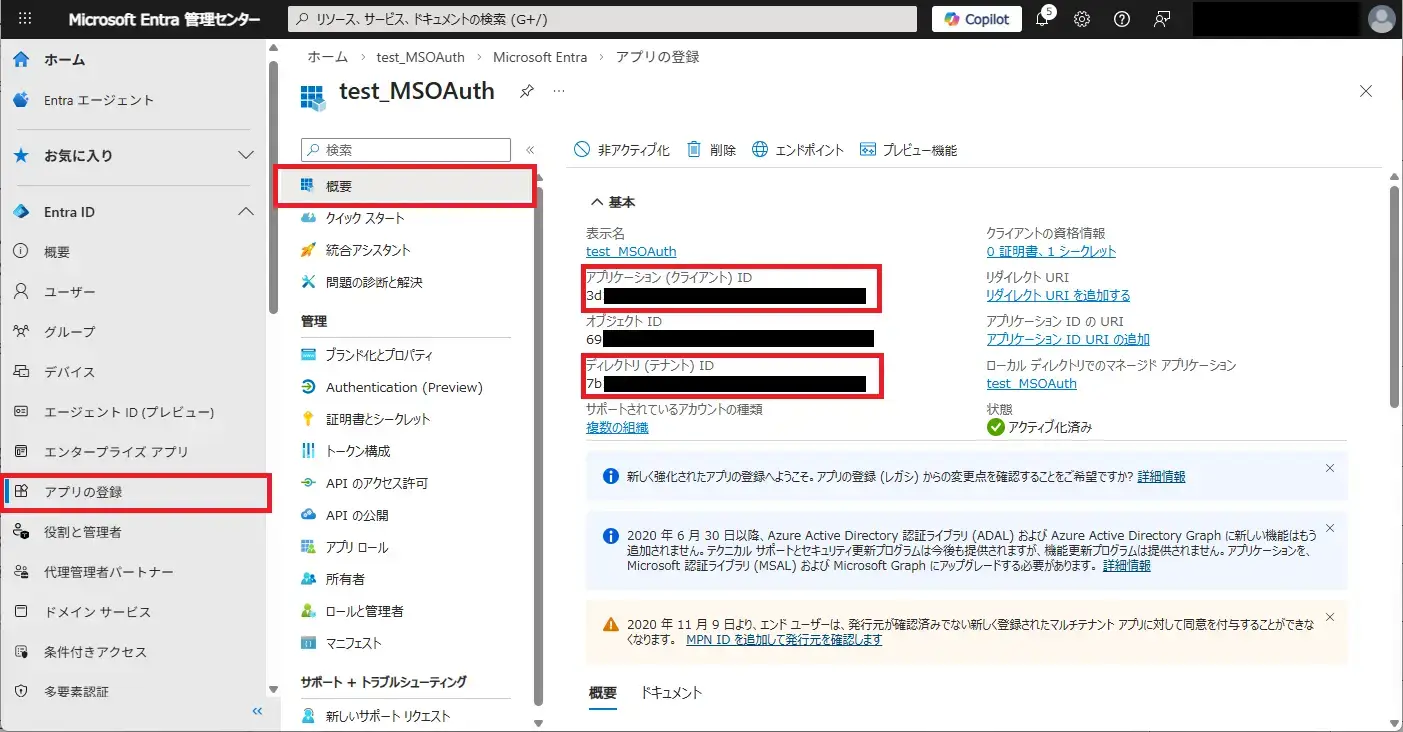Open the feedback icon in header

[x=1162, y=20]
